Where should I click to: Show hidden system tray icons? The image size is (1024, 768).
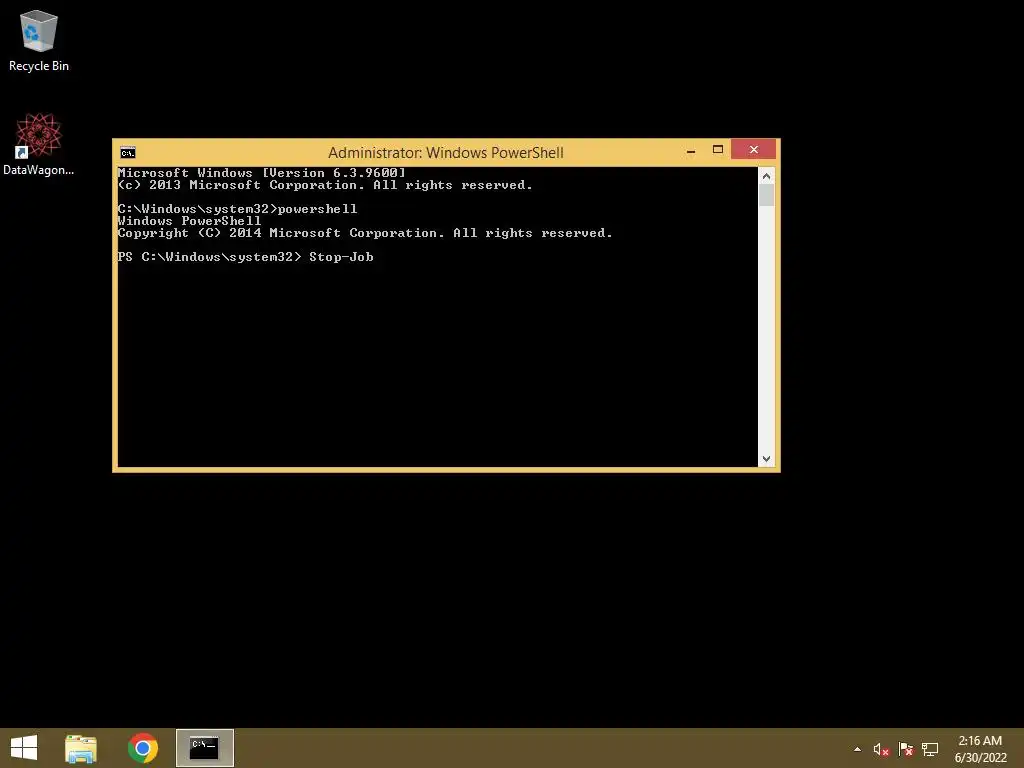point(857,749)
